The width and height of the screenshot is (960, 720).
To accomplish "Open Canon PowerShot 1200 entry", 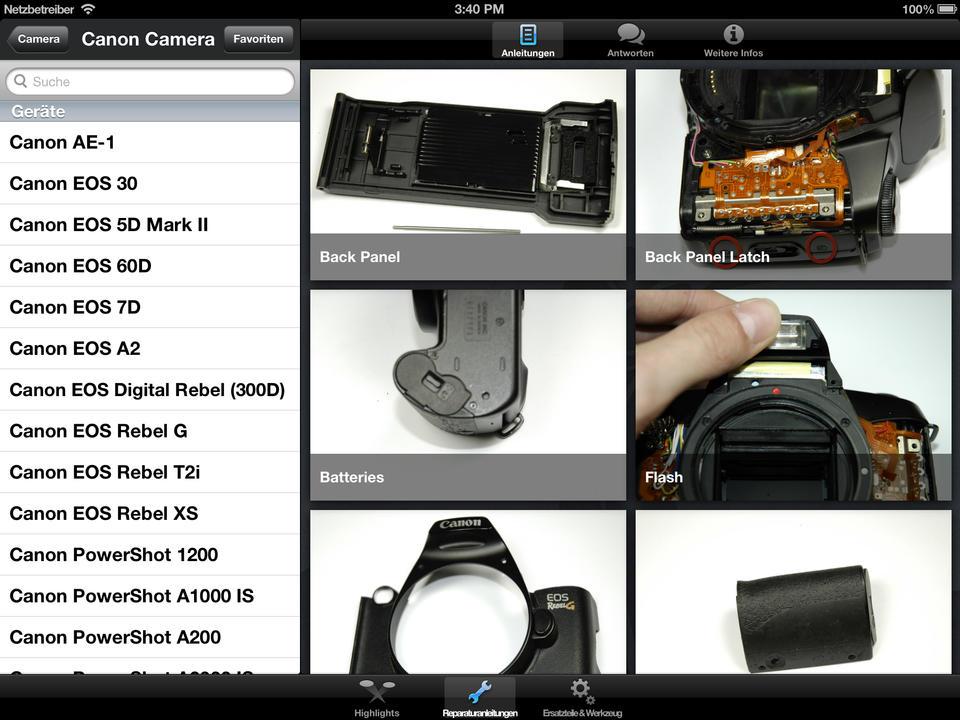I will tap(150, 555).
